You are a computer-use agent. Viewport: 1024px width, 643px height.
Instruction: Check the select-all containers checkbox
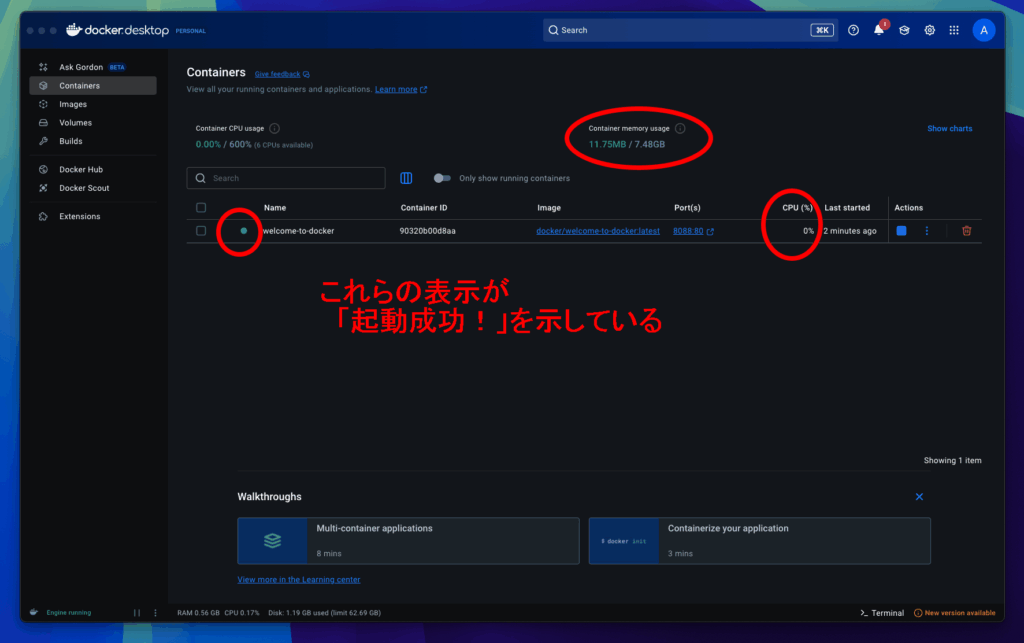(201, 208)
